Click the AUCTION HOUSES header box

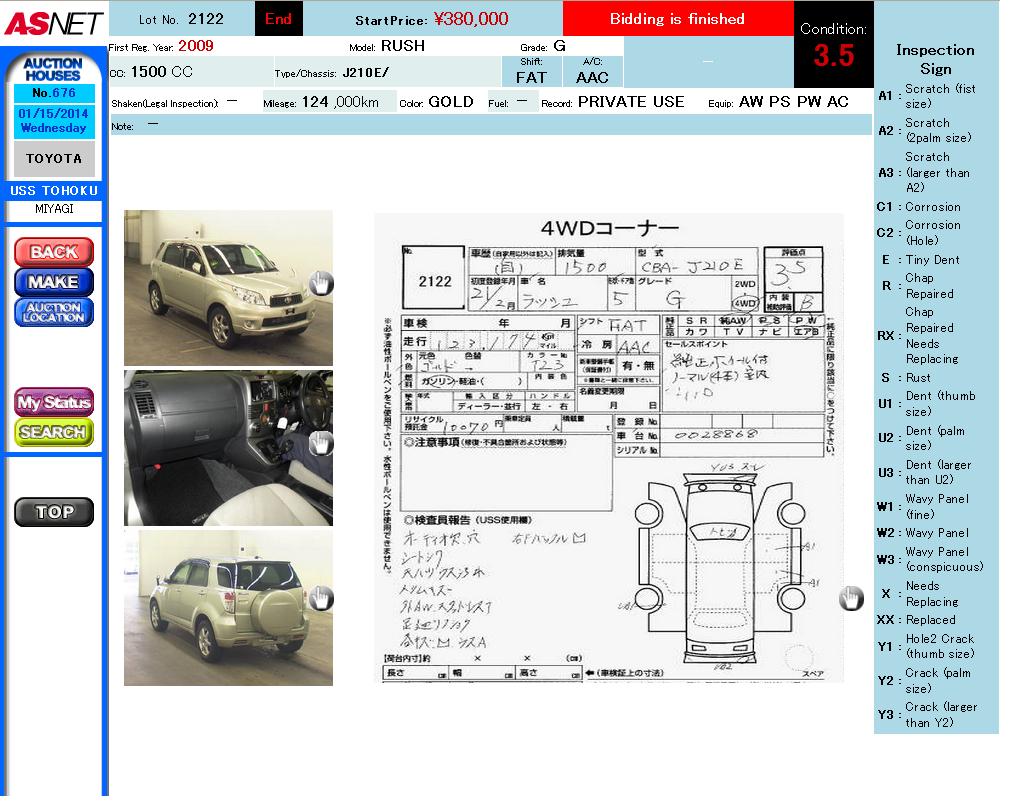[x=54, y=70]
